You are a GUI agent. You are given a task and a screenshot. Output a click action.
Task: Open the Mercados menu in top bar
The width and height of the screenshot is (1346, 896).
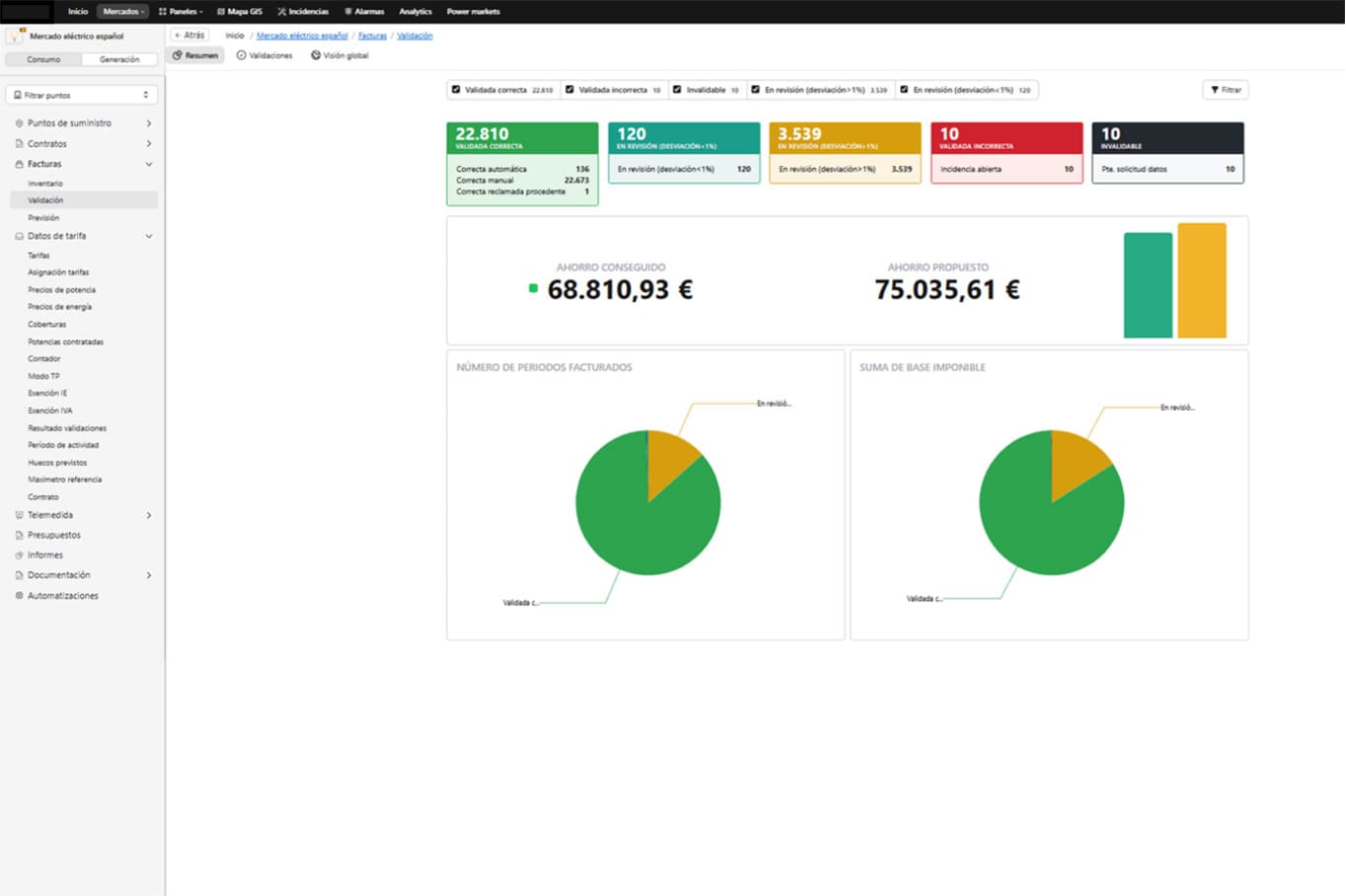(x=123, y=12)
